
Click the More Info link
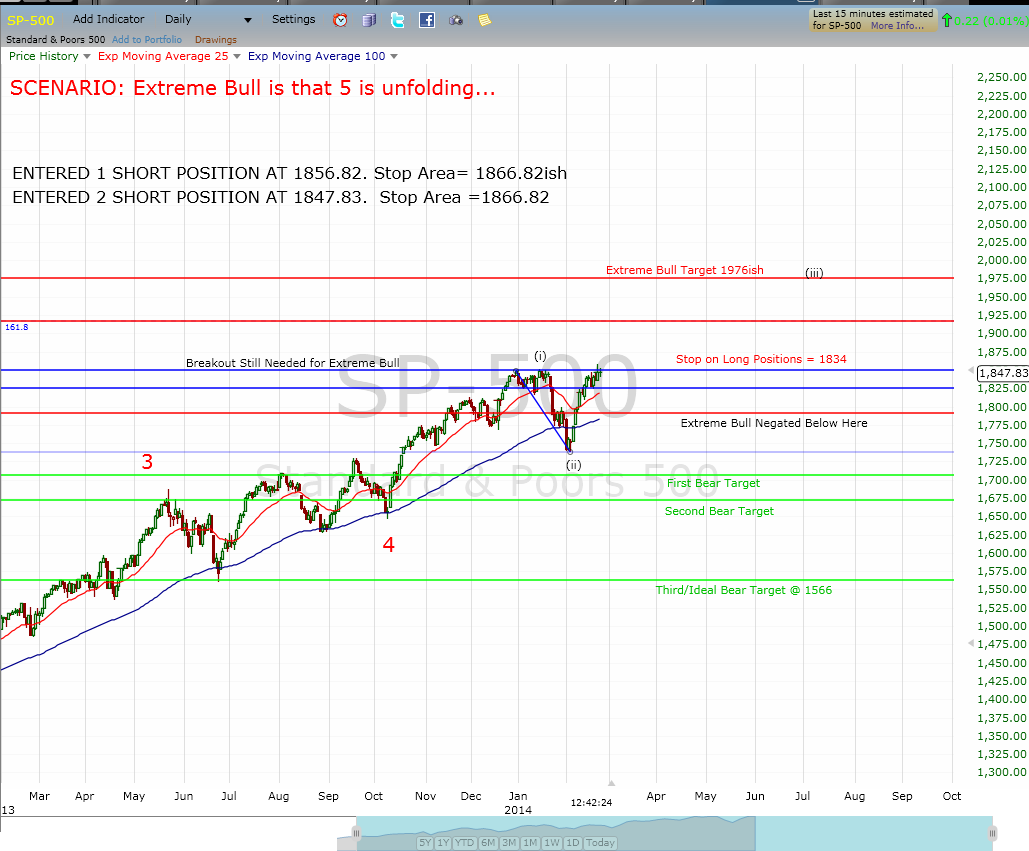point(897,26)
